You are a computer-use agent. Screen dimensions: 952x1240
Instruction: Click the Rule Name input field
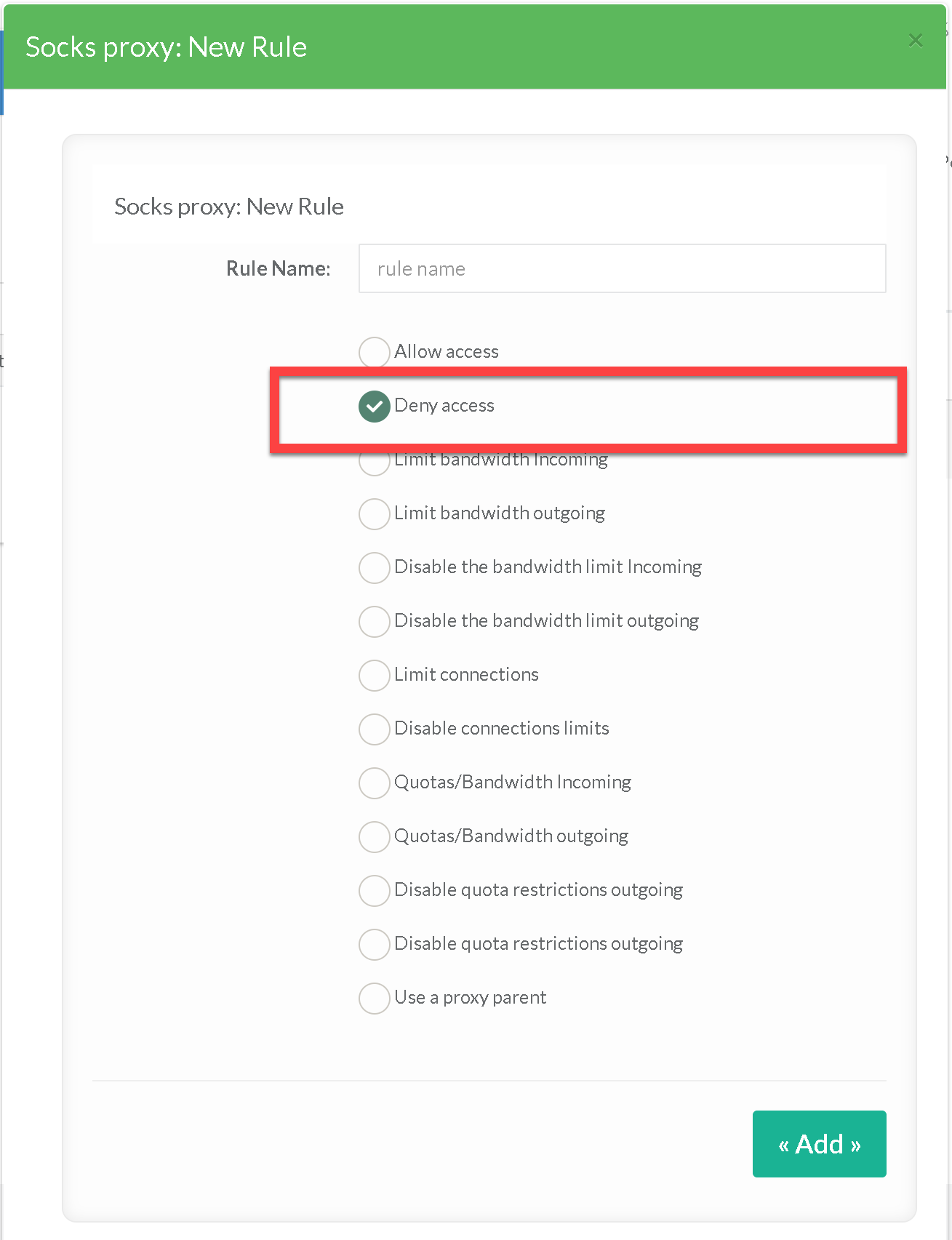pyautogui.click(x=622, y=268)
